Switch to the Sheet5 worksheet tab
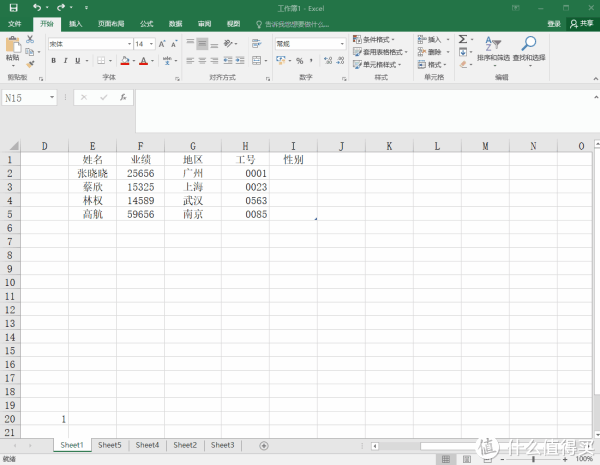Viewport: 600px width, 465px height. click(110, 445)
